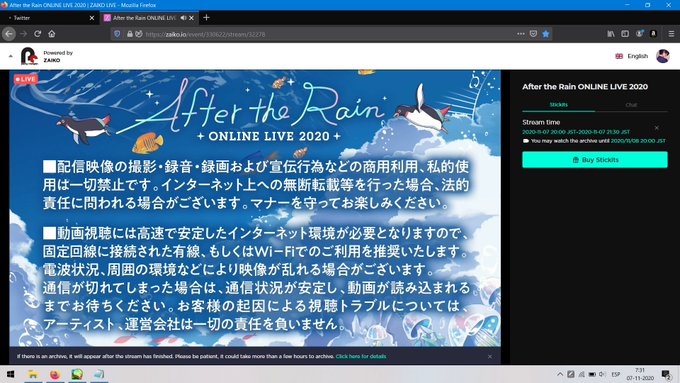
Task: Dismiss the Stream time notice
Action: coord(657,128)
